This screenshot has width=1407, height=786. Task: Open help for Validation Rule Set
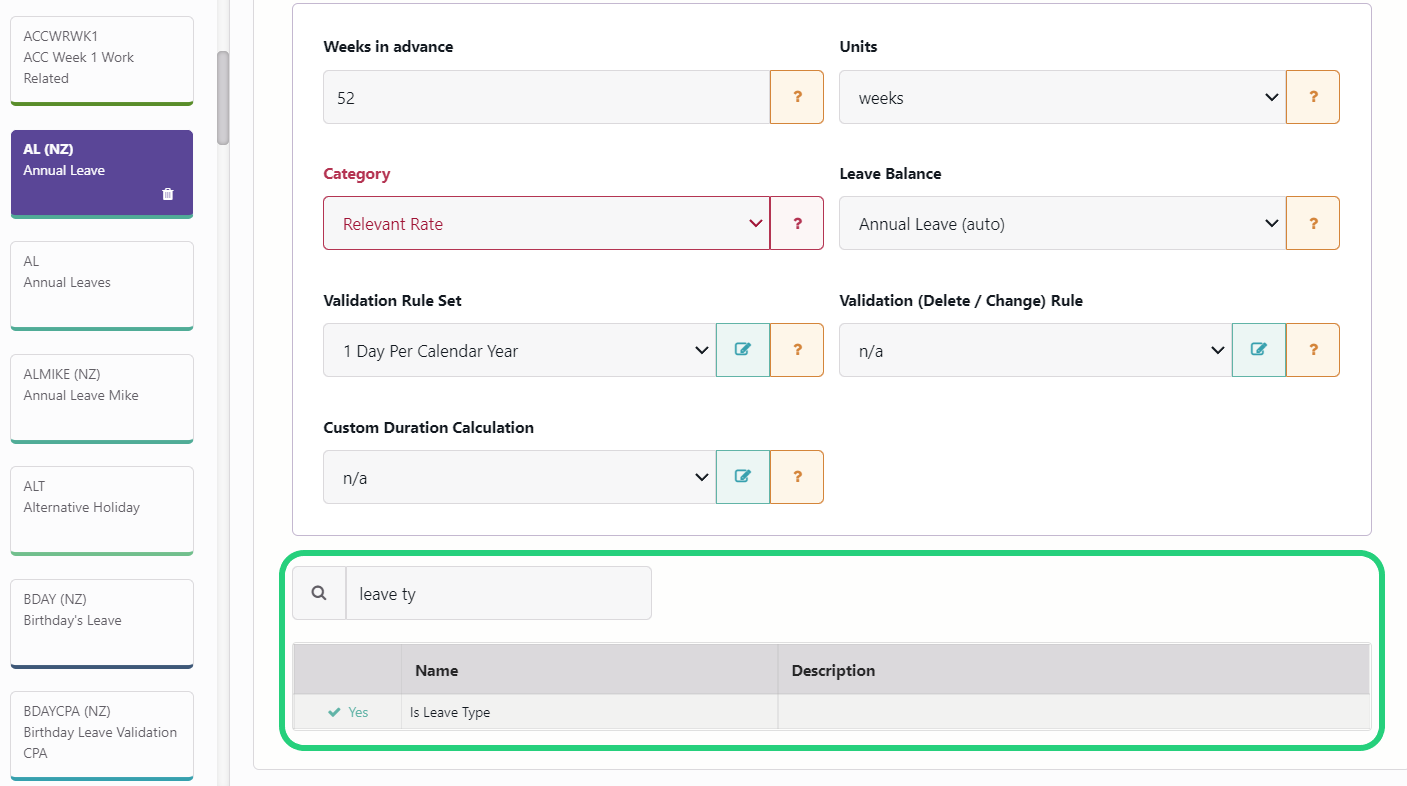click(797, 350)
